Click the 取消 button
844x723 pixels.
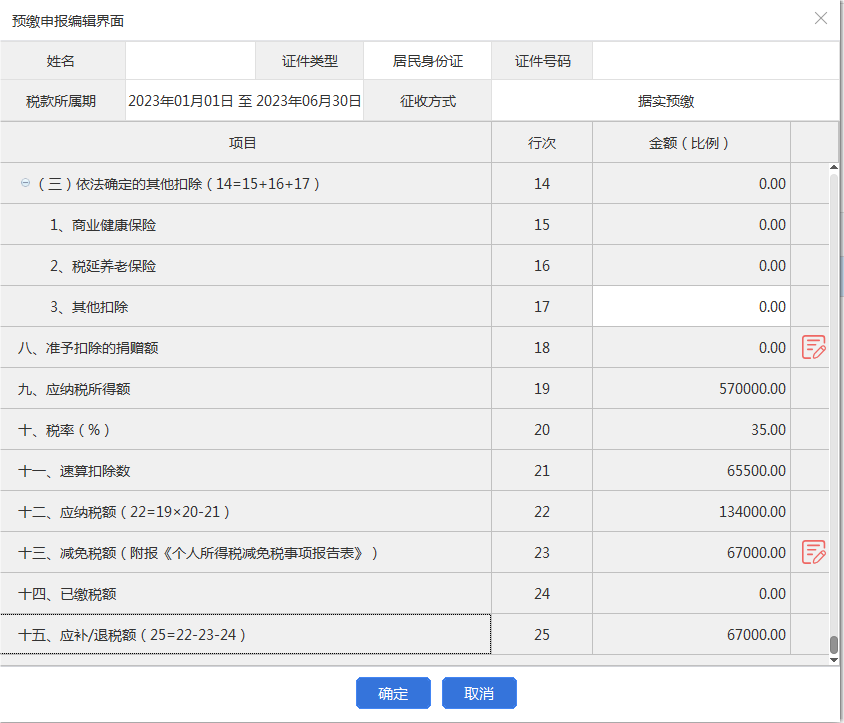[479, 693]
